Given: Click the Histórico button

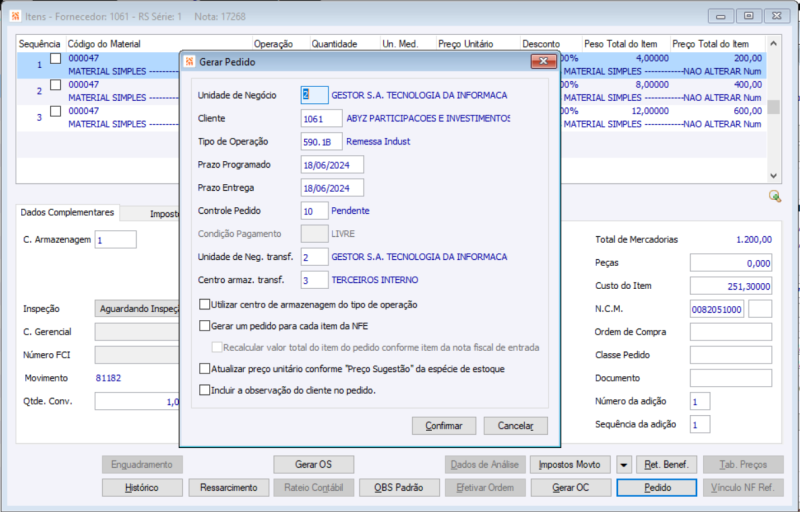Looking at the screenshot, I should 142,488.
